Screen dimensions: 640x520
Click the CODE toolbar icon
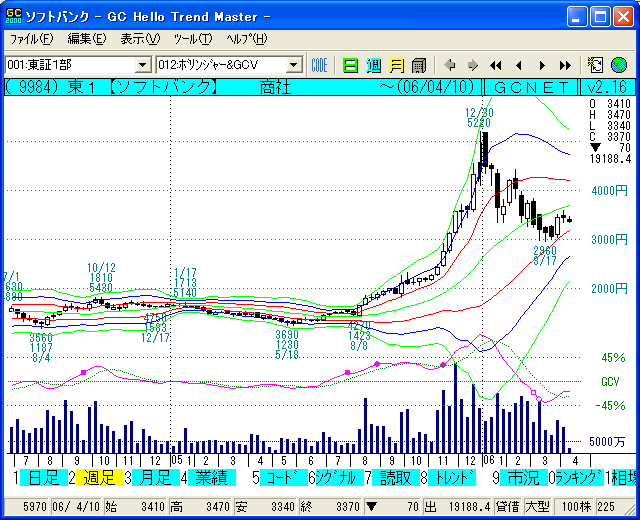tap(319, 65)
